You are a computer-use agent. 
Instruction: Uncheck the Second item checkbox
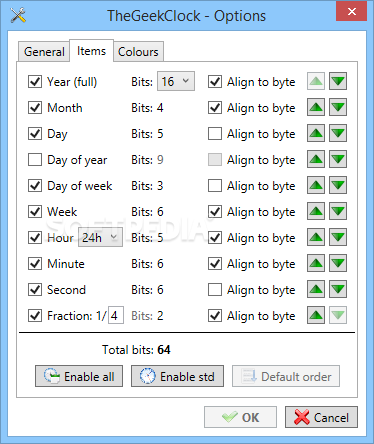(x=35, y=290)
